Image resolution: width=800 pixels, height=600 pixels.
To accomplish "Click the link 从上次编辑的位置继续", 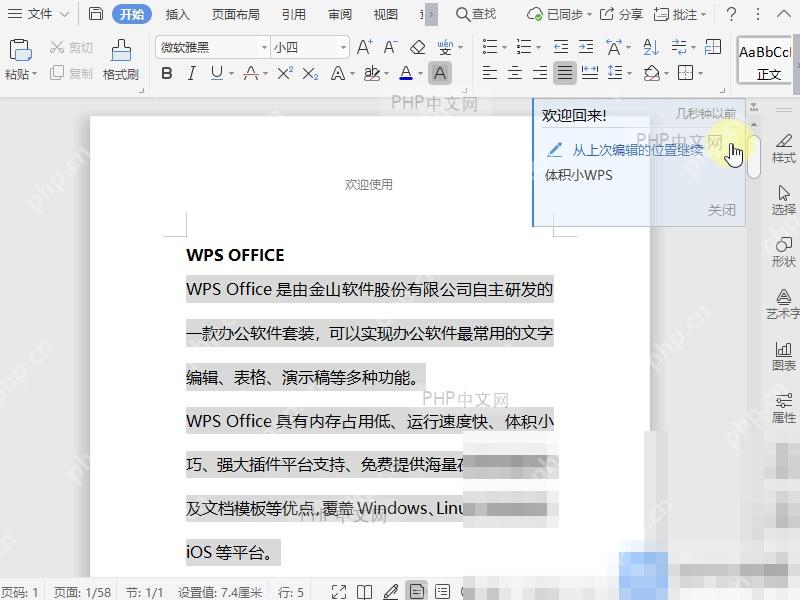I will pos(638,150).
